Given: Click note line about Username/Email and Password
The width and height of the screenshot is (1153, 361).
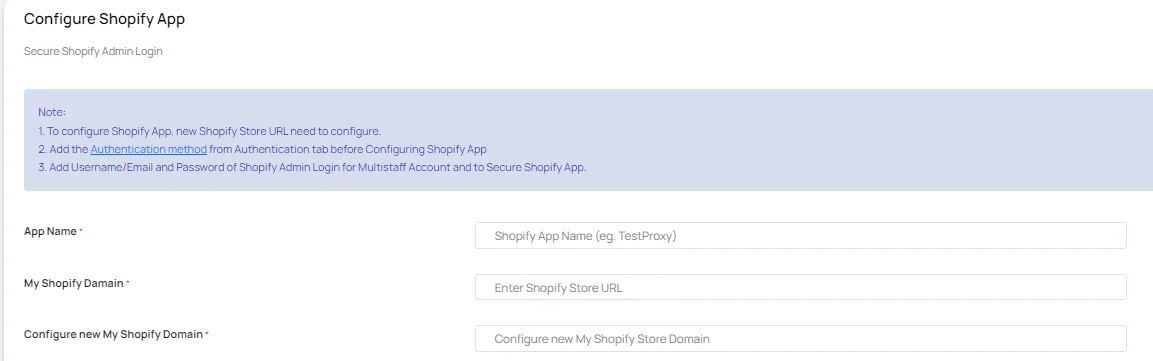Looking at the screenshot, I should point(312,167).
